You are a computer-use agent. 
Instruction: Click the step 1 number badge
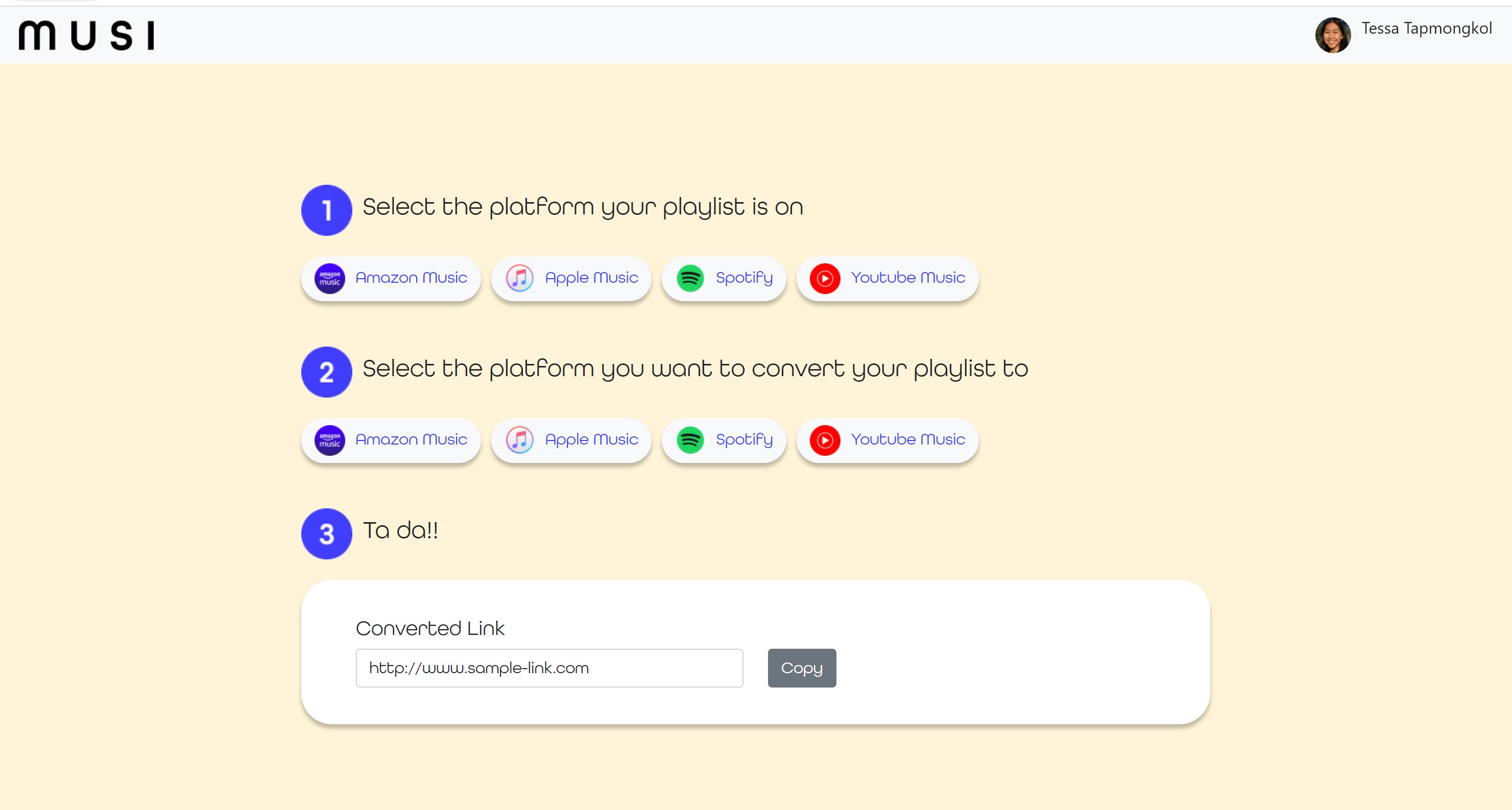tap(326, 210)
